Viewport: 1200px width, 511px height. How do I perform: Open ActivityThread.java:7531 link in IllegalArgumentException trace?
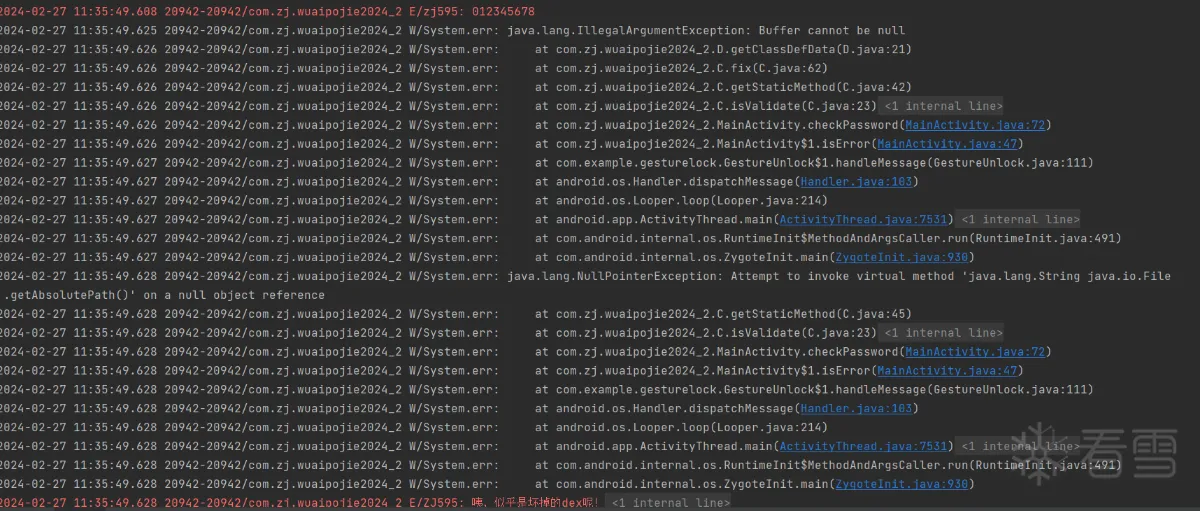coord(863,220)
